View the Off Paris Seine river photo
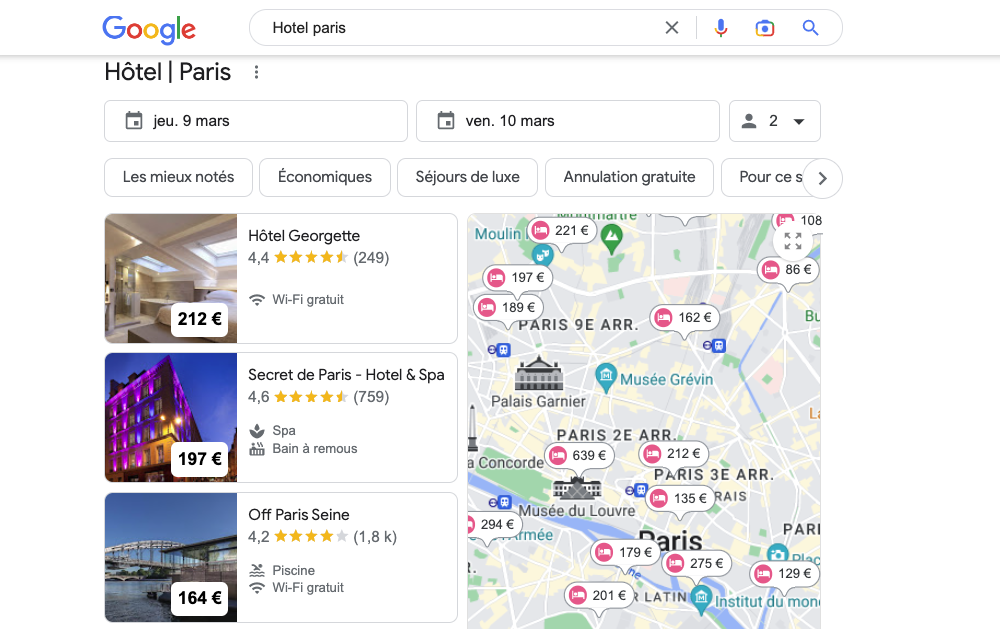This screenshot has height=629, width=1000. point(171,558)
